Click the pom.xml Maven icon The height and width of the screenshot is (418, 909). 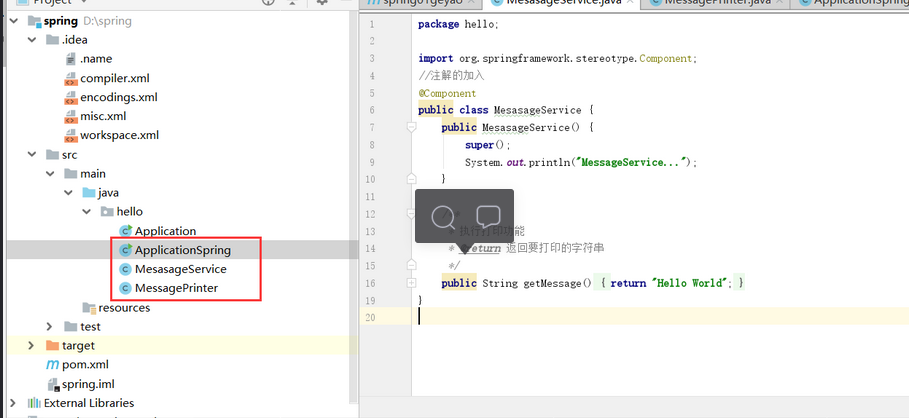(52, 365)
